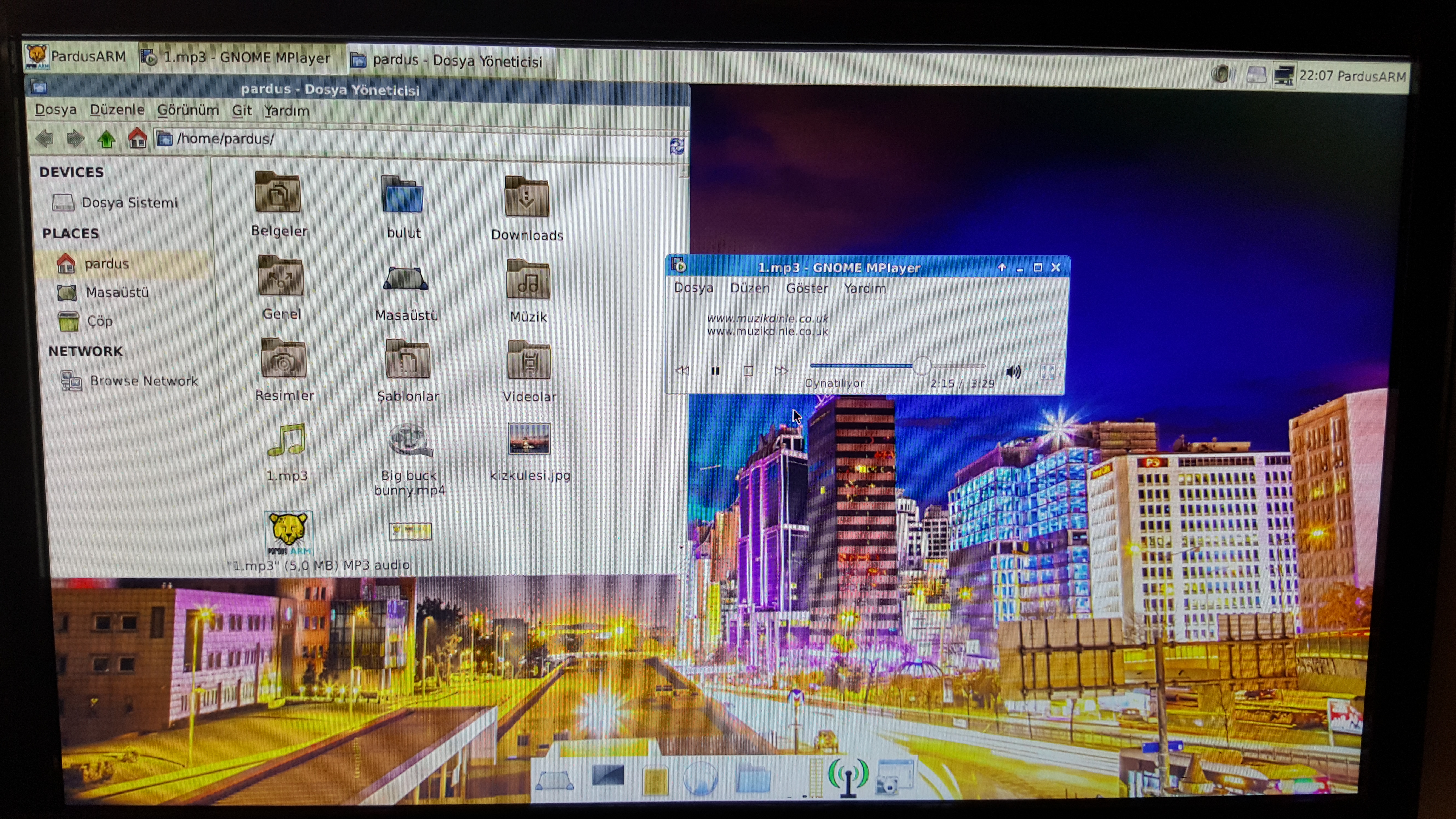Launch web browser globe from dock
Screen dimensions: 1456x819
click(x=700, y=779)
